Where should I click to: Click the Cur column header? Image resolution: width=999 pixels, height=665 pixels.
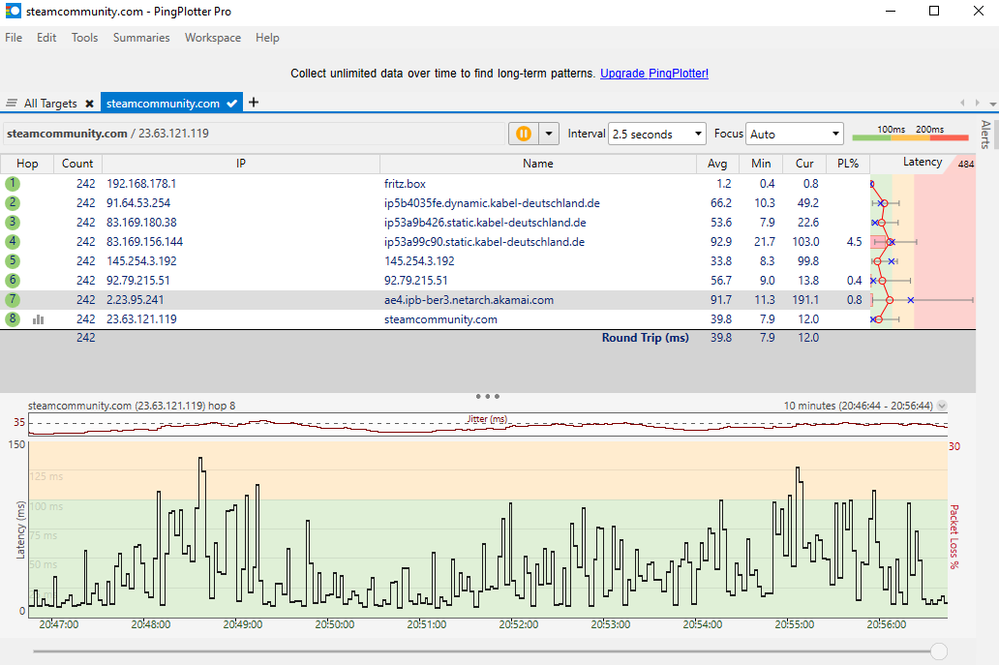tap(805, 164)
